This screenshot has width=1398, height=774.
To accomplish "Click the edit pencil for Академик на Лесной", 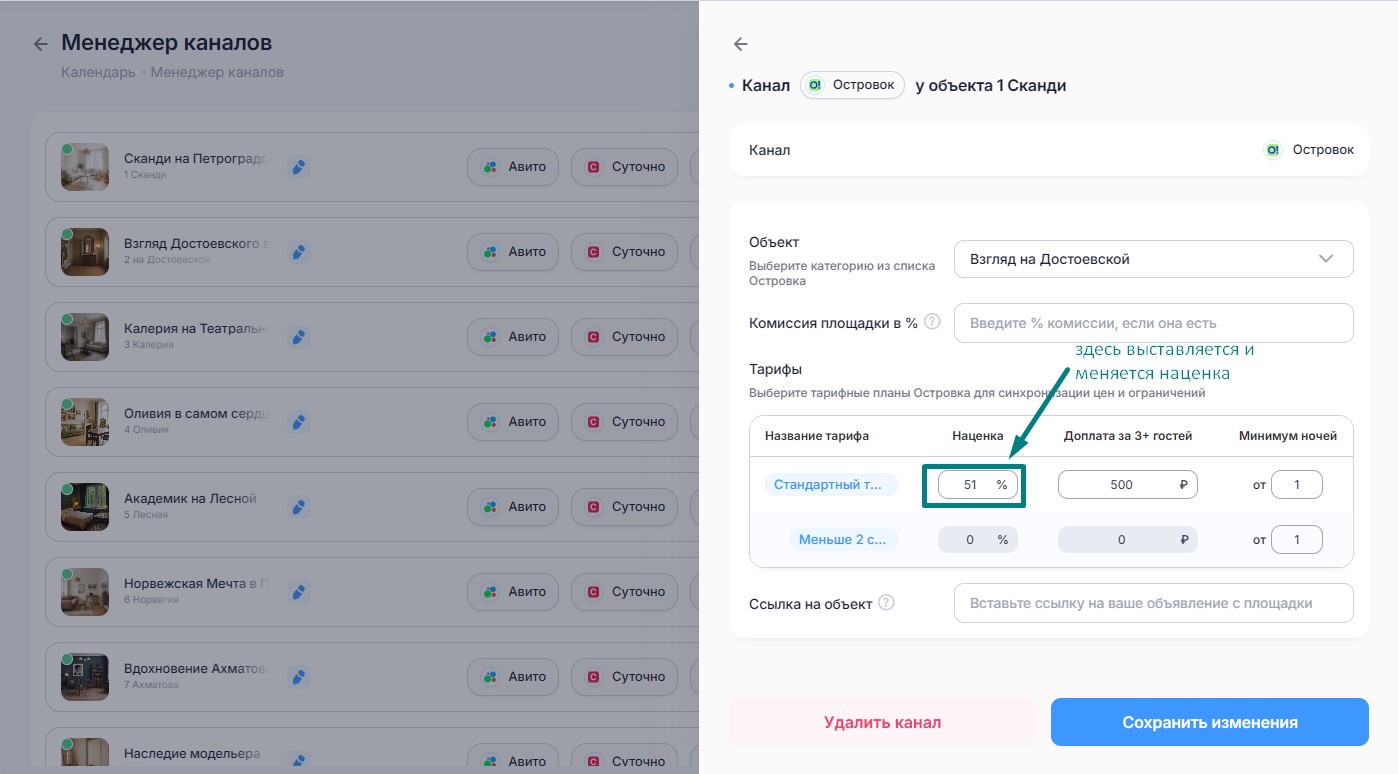I will pos(298,507).
